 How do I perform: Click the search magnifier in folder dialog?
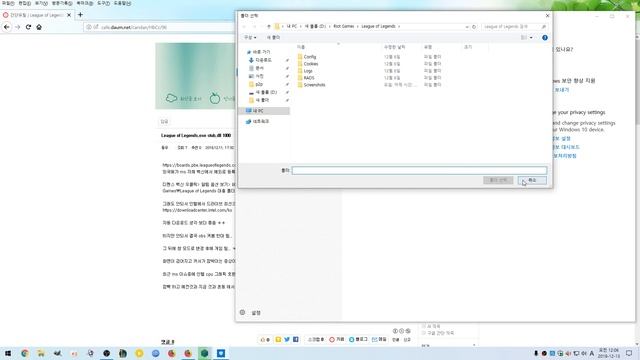tap(544, 27)
